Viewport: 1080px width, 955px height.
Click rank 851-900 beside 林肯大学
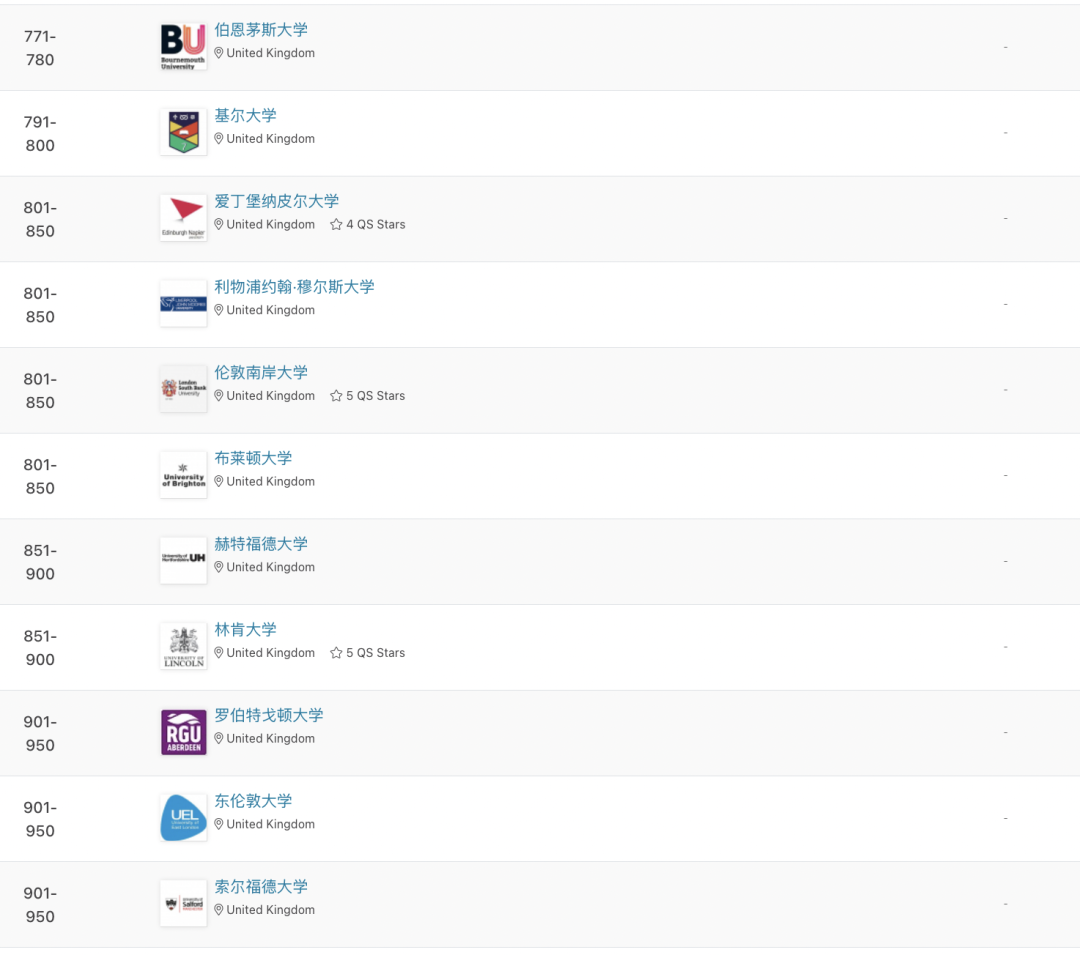(40, 648)
